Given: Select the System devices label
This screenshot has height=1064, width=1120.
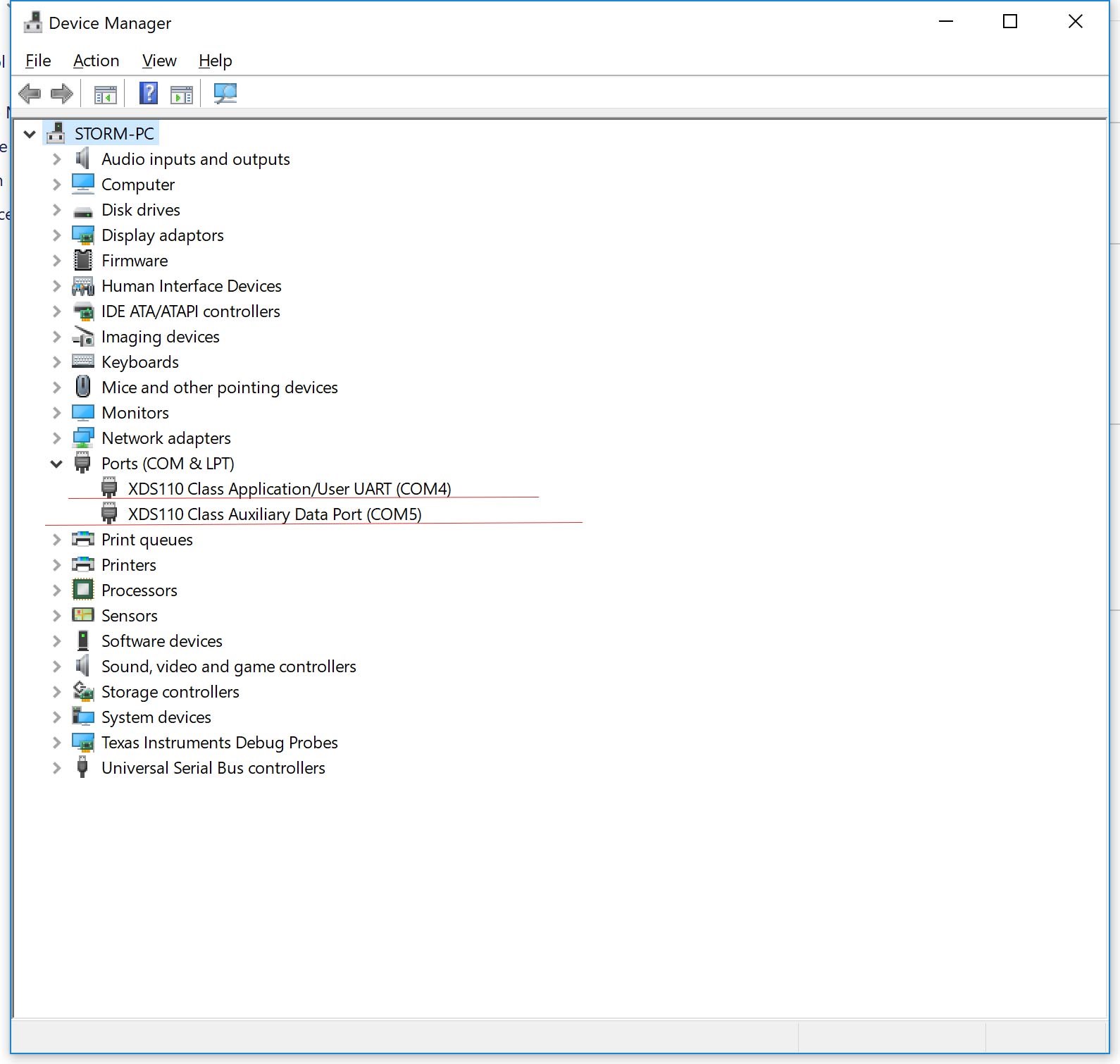Looking at the screenshot, I should tap(156, 717).
